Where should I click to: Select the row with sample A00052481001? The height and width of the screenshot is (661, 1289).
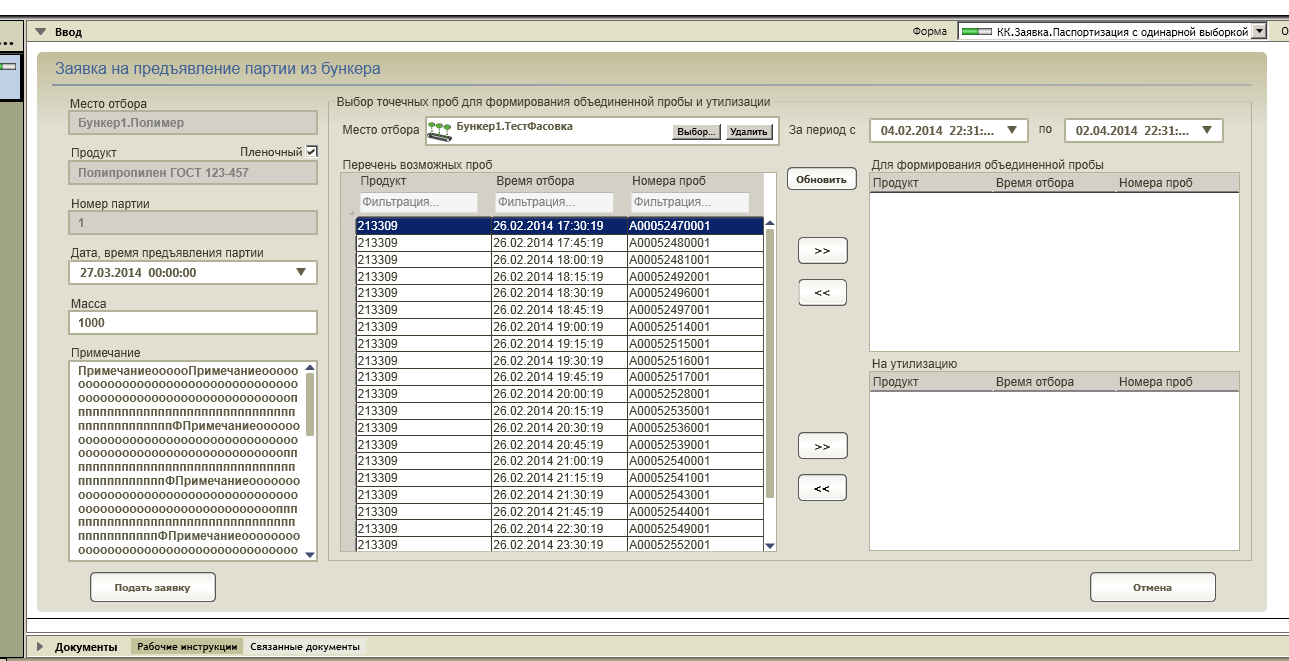(559, 260)
